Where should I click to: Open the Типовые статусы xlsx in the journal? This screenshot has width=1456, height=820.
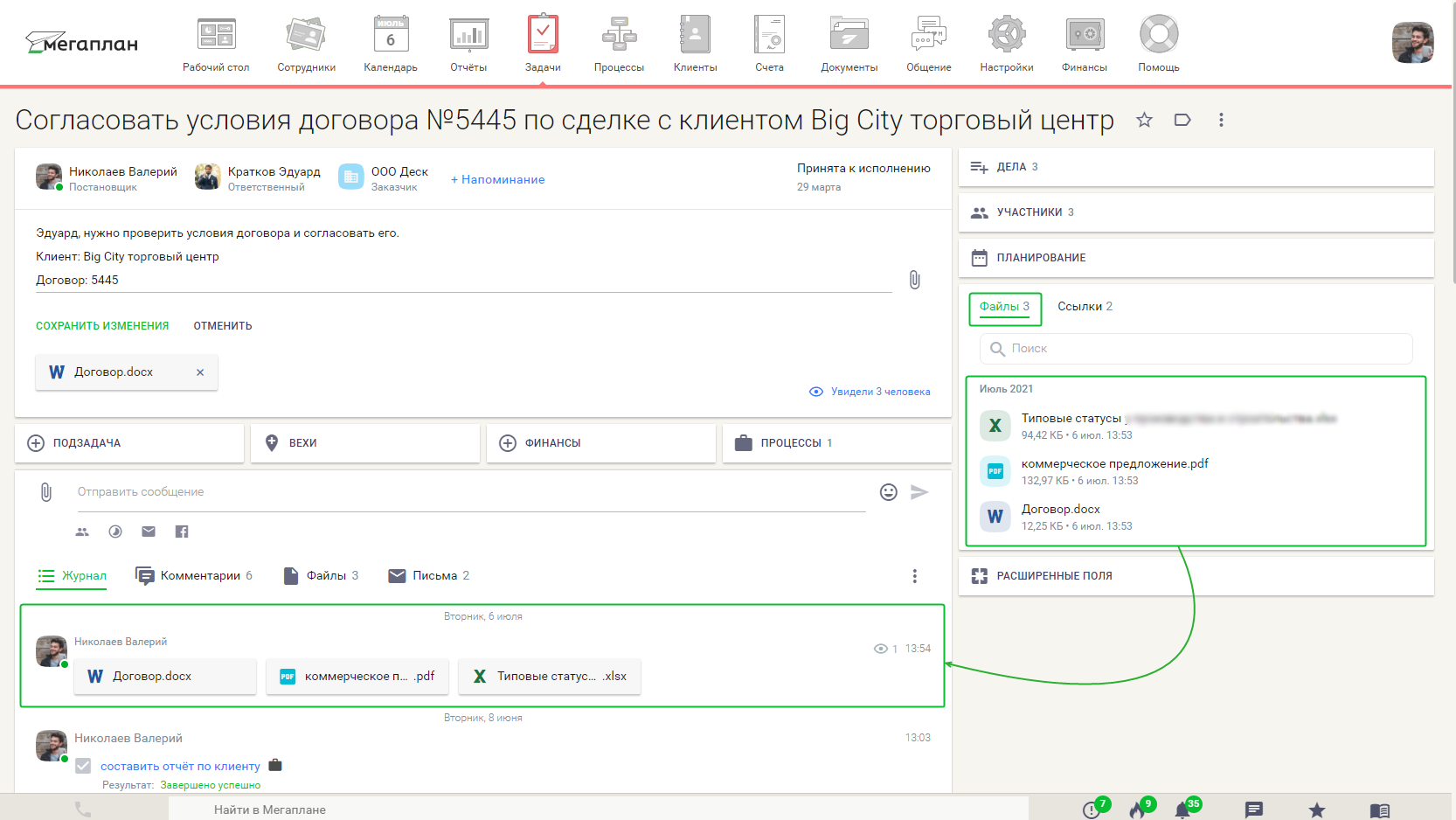point(550,677)
